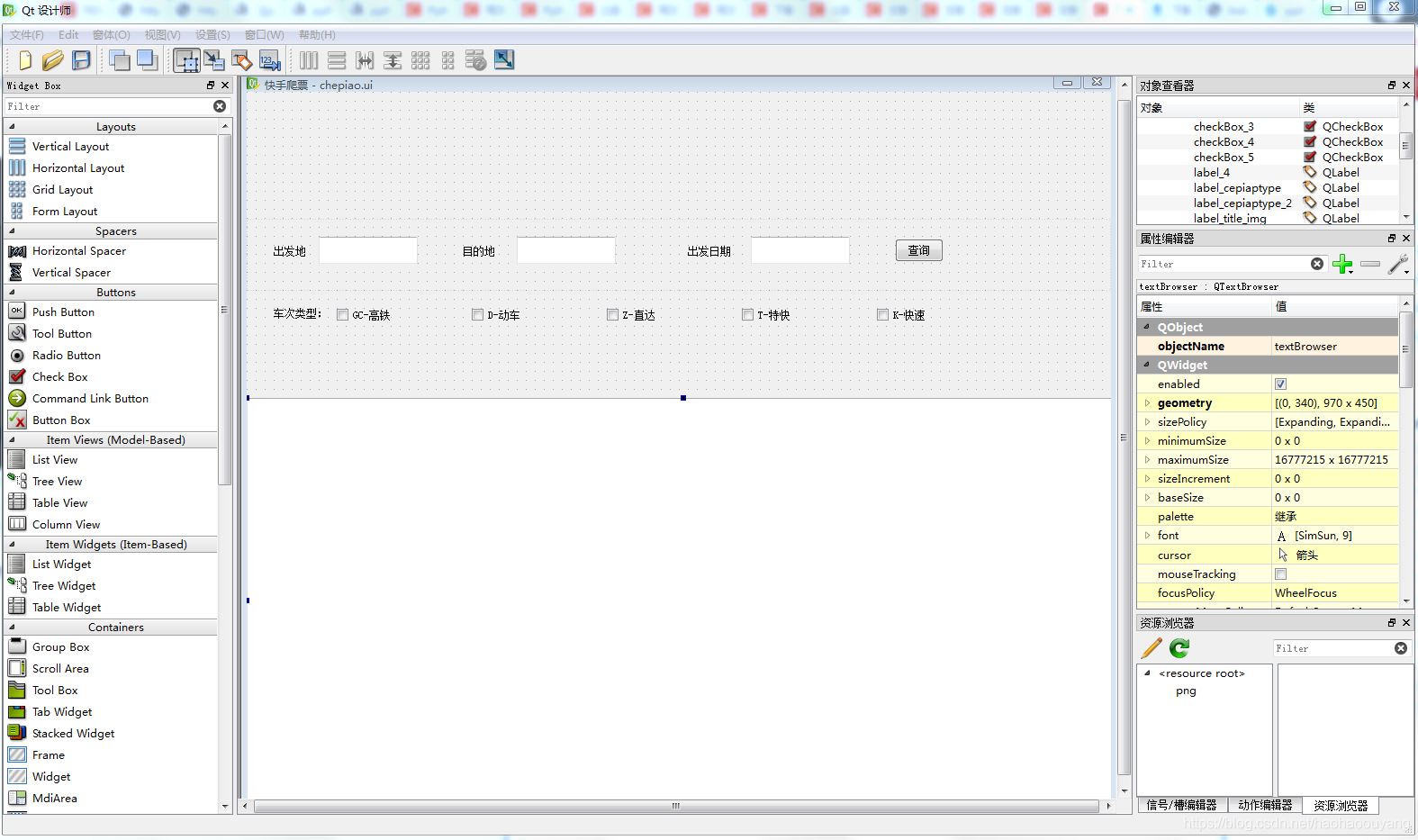Image resolution: width=1418 pixels, height=840 pixels.
Task: Select Push Button in the Widget Box
Action: coord(63,312)
